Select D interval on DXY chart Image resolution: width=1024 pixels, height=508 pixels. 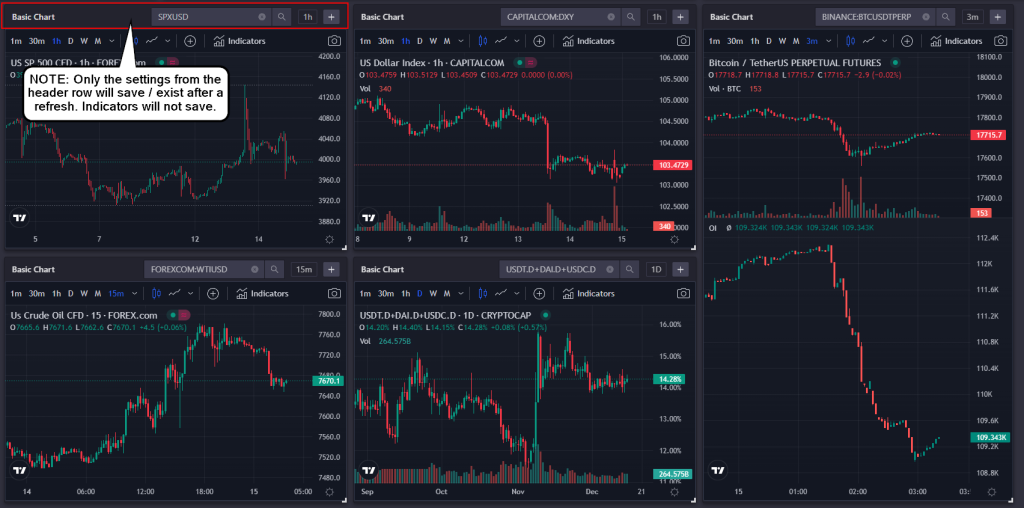point(419,41)
